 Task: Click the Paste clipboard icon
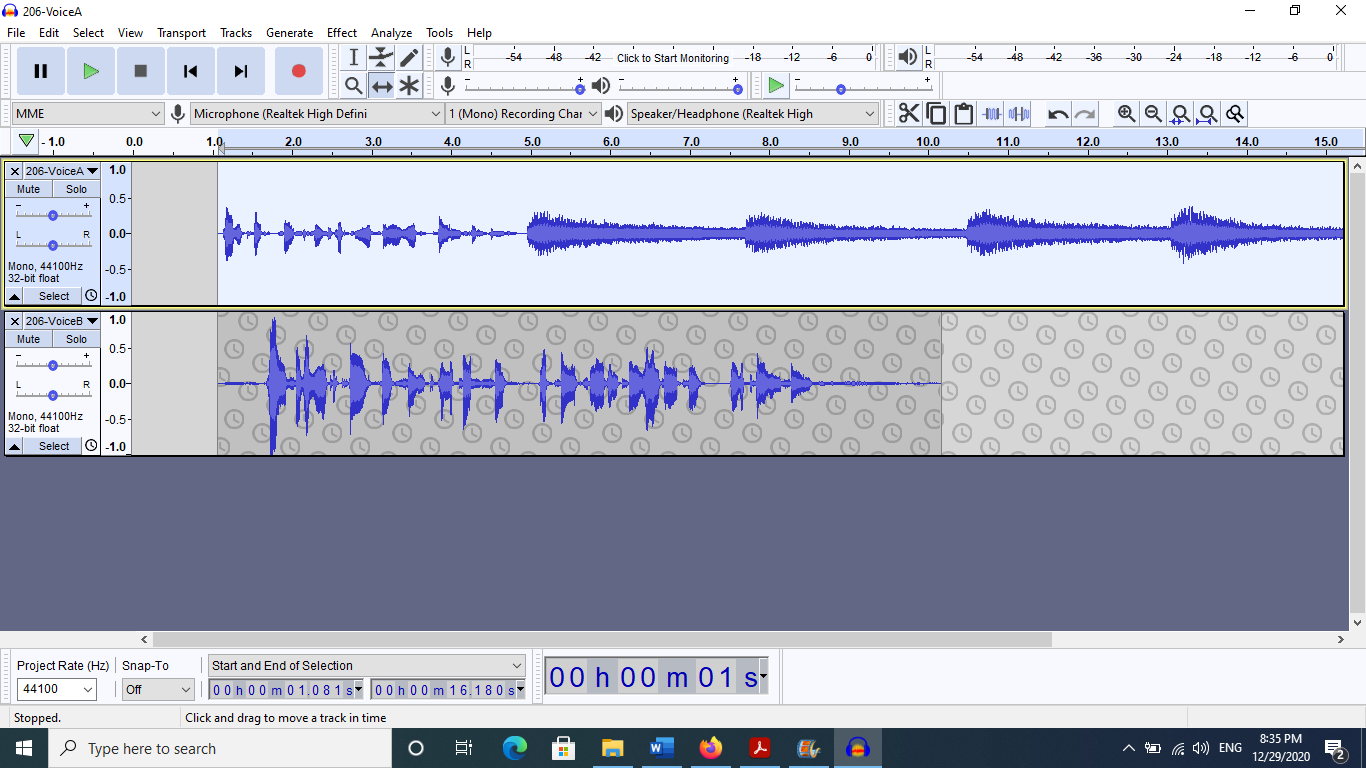[x=963, y=114]
